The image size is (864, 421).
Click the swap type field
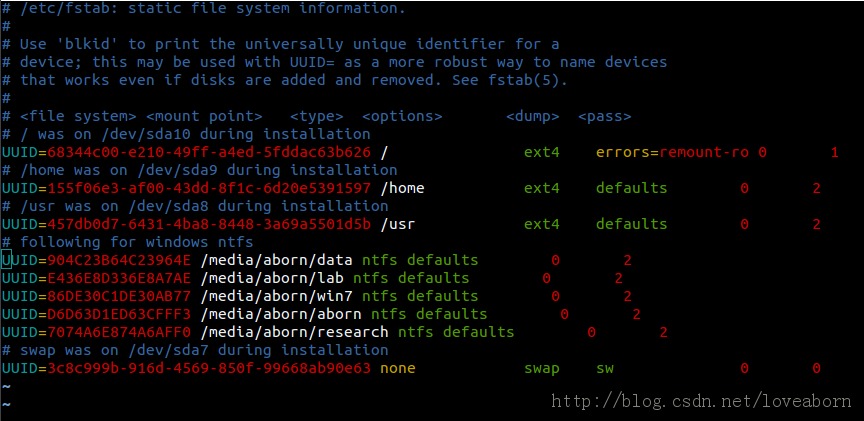(542, 369)
